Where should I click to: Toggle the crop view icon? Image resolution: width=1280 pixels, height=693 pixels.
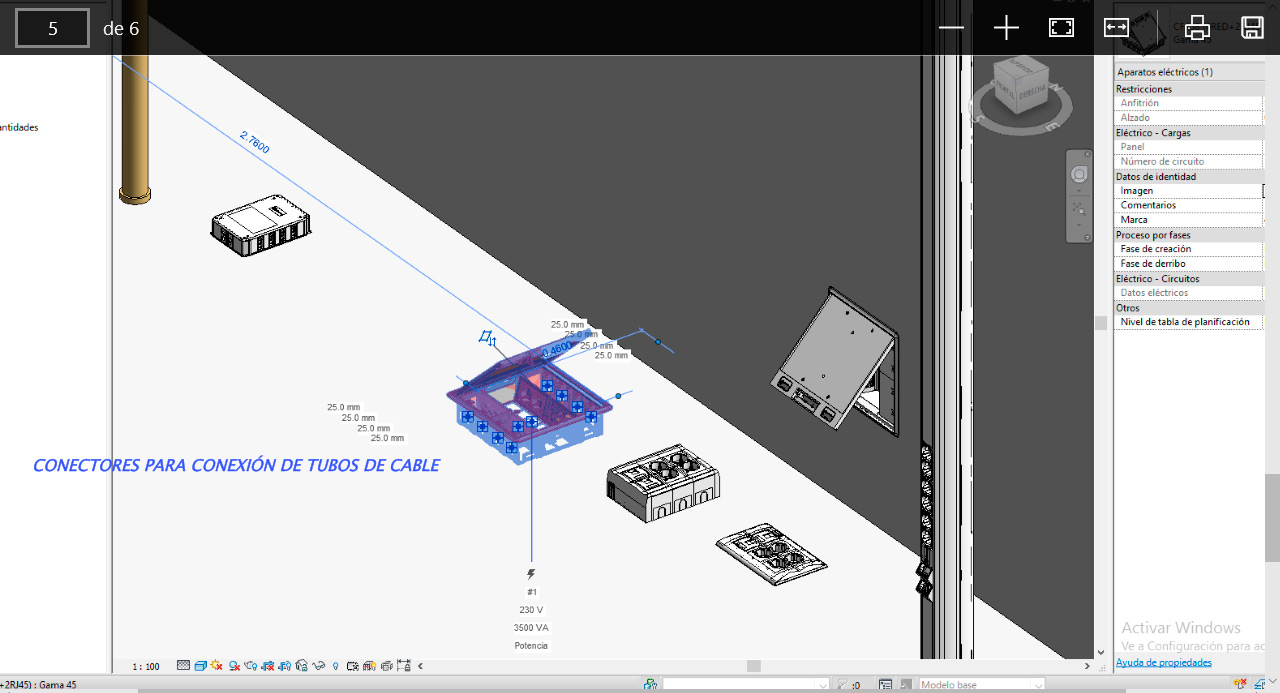point(268,666)
